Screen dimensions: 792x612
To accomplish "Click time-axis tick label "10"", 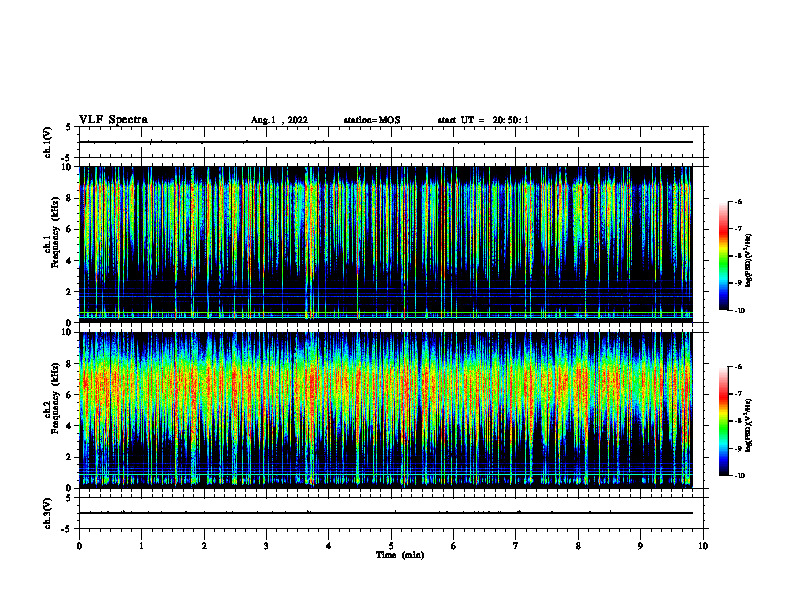I will (x=703, y=546).
